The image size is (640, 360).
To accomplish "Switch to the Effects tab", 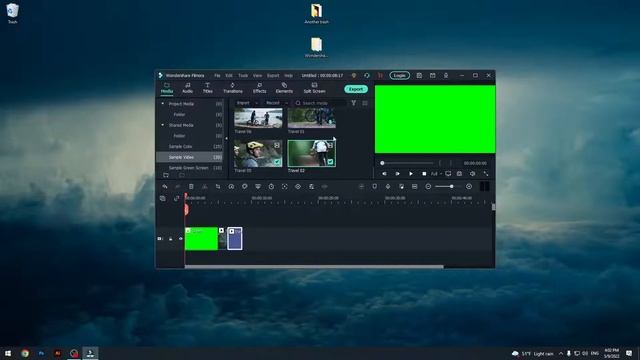I will pos(259,88).
